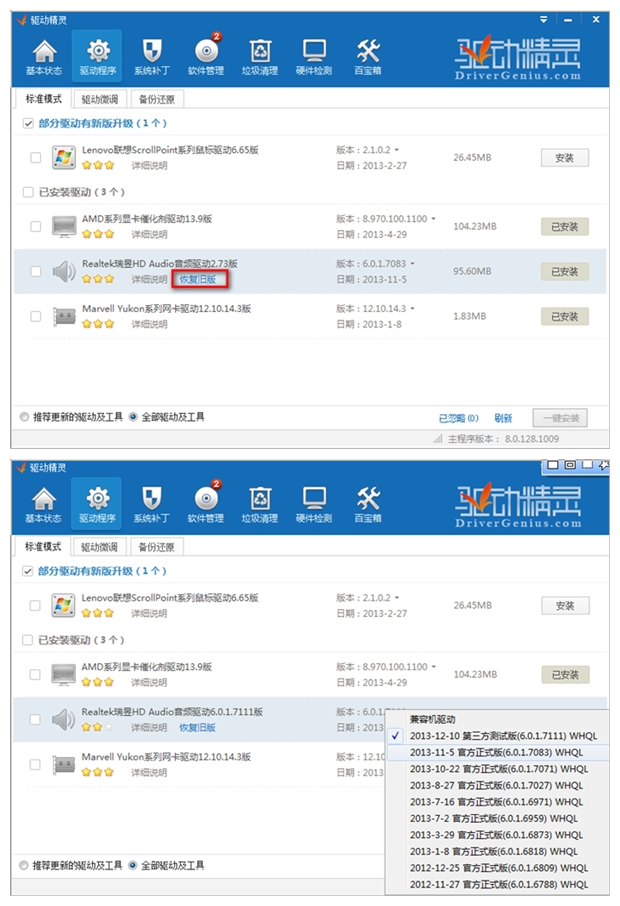This screenshot has height=906, width=620.
Task: Tick the Realtek HD Audio checkbox, top window
Action: [36, 271]
